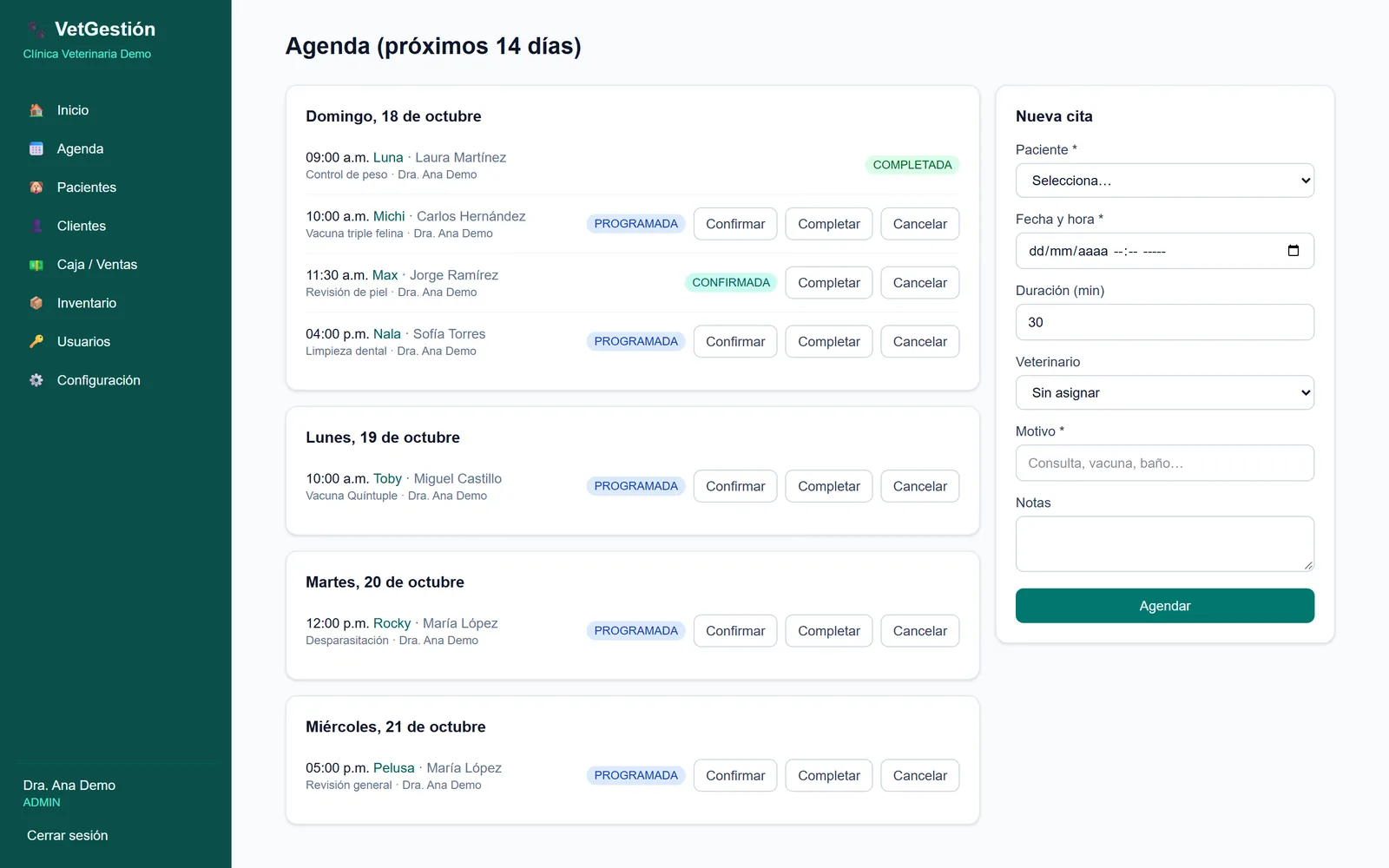Click into the Motivo text field

pyautogui.click(x=1164, y=464)
